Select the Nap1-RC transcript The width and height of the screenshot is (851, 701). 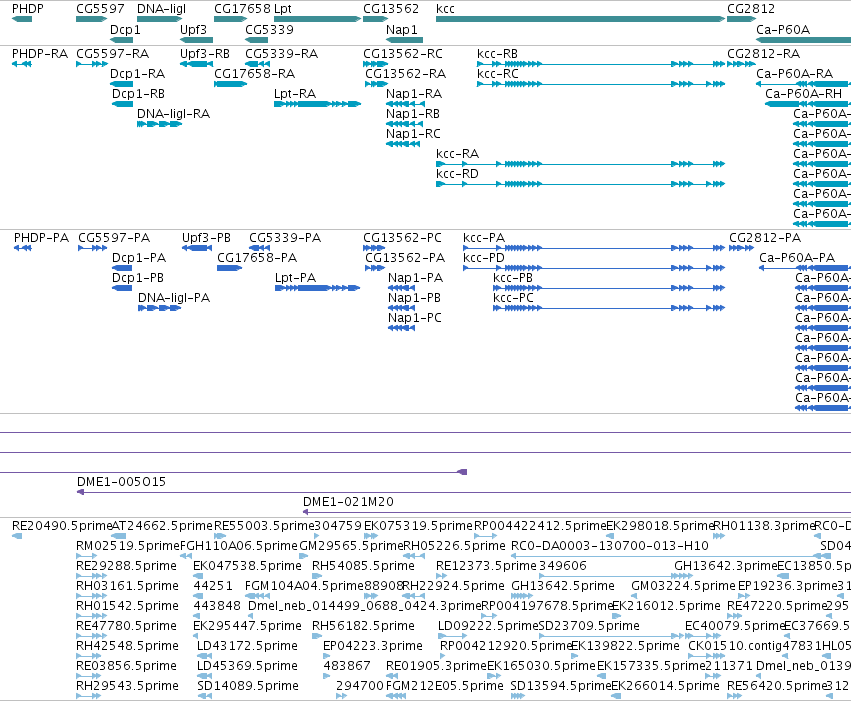coord(403,144)
